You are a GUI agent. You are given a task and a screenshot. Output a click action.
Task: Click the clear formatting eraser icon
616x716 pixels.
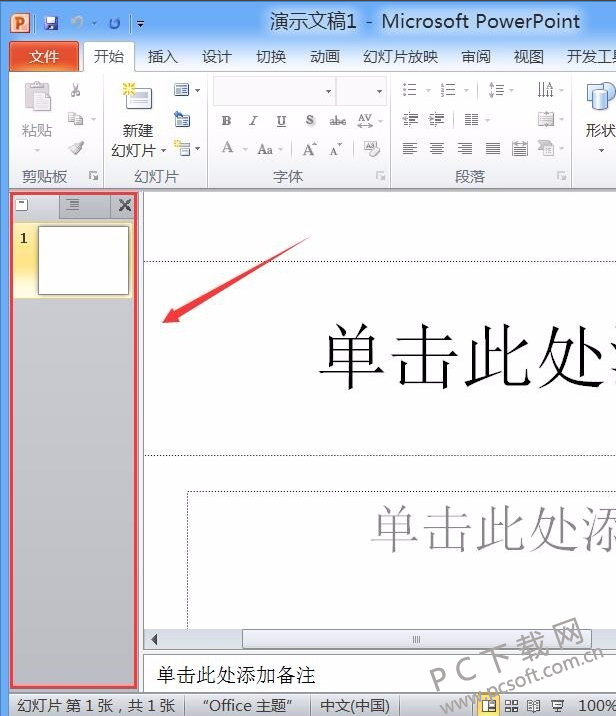(x=372, y=149)
